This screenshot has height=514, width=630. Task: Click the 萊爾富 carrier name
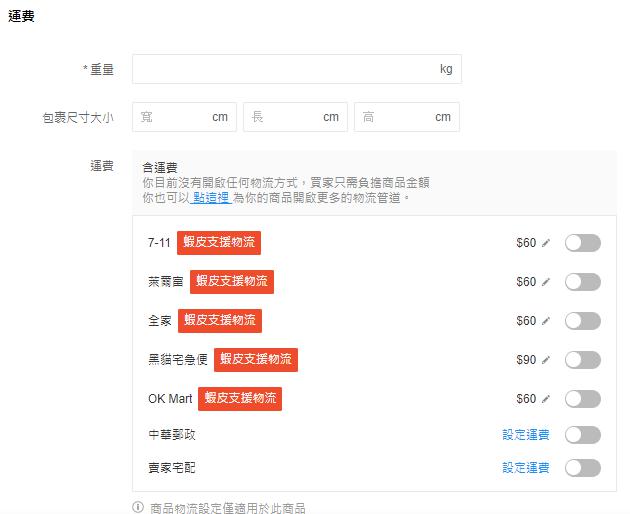click(x=166, y=282)
